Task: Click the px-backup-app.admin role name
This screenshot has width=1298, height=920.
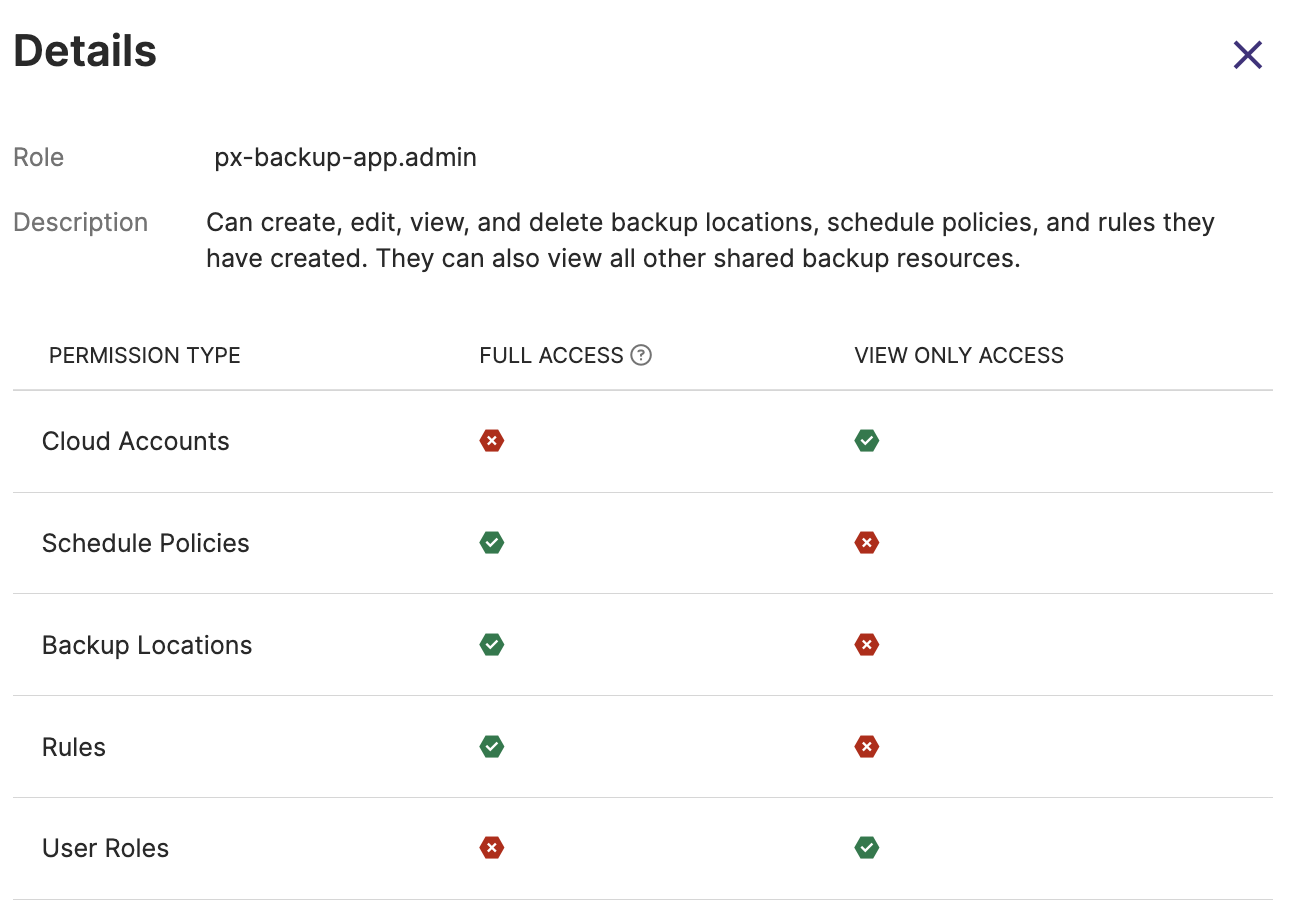Action: [x=345, y=157]
